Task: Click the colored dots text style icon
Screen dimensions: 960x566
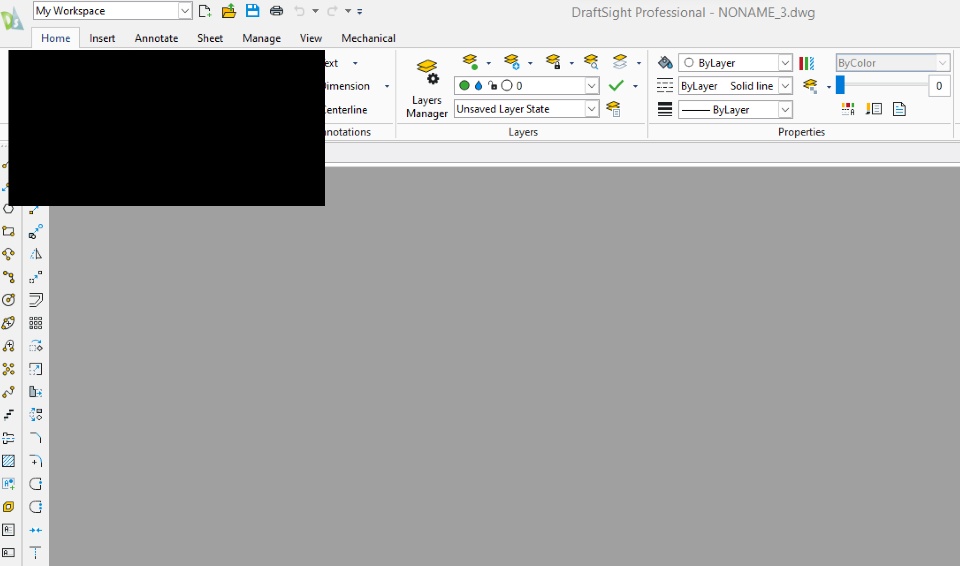Action: [x=848, y=109]
